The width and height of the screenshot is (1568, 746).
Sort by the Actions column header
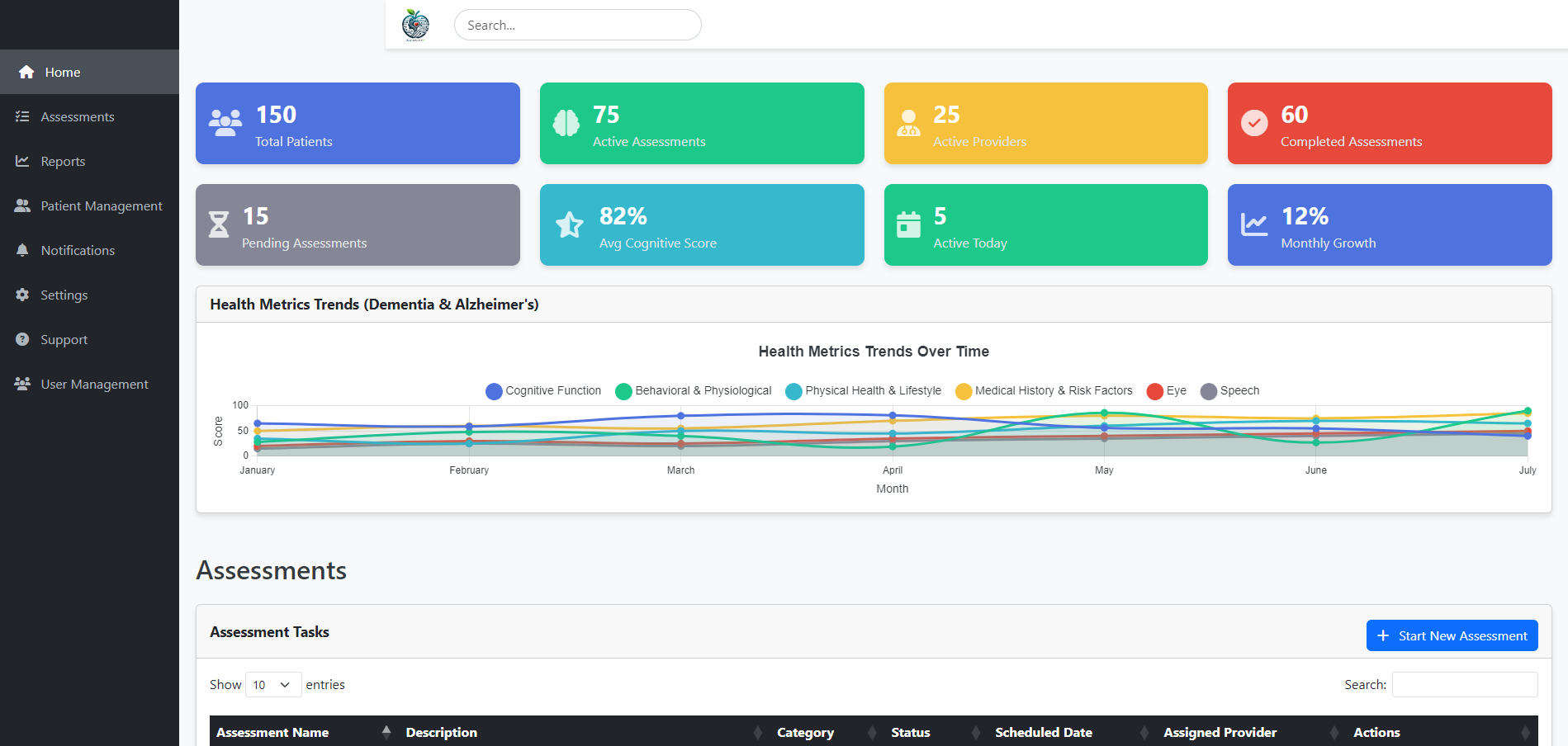point(1442,732)
